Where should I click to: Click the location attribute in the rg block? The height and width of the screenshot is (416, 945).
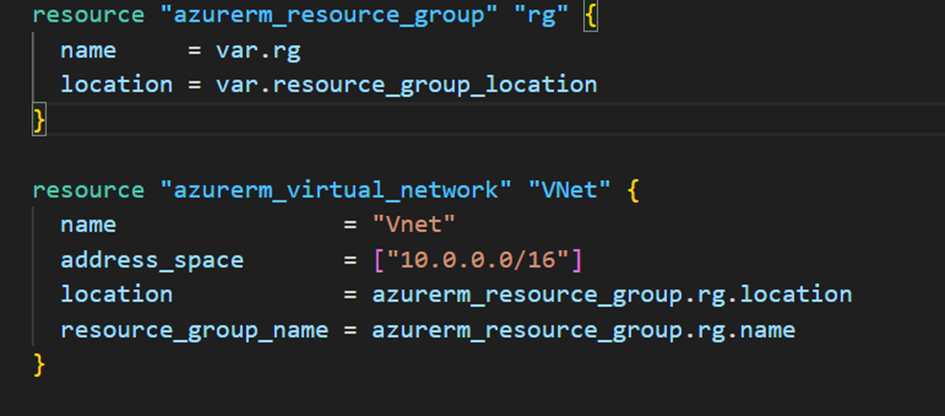pyautogui.click(x=116, y=84)
